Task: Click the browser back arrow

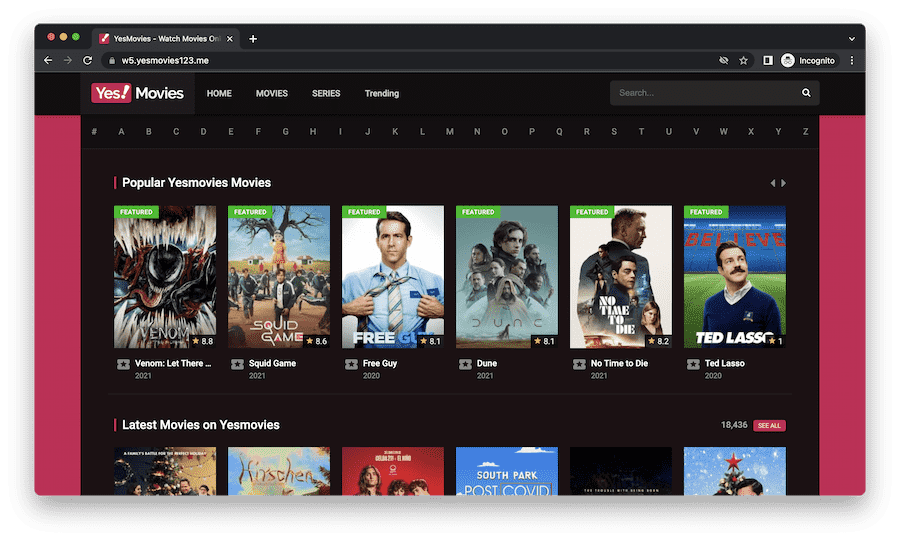Action: [48, 60]
